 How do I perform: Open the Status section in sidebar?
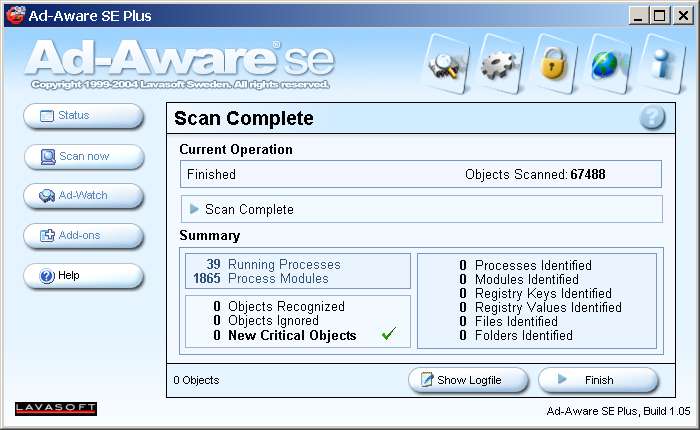(84, 116)
